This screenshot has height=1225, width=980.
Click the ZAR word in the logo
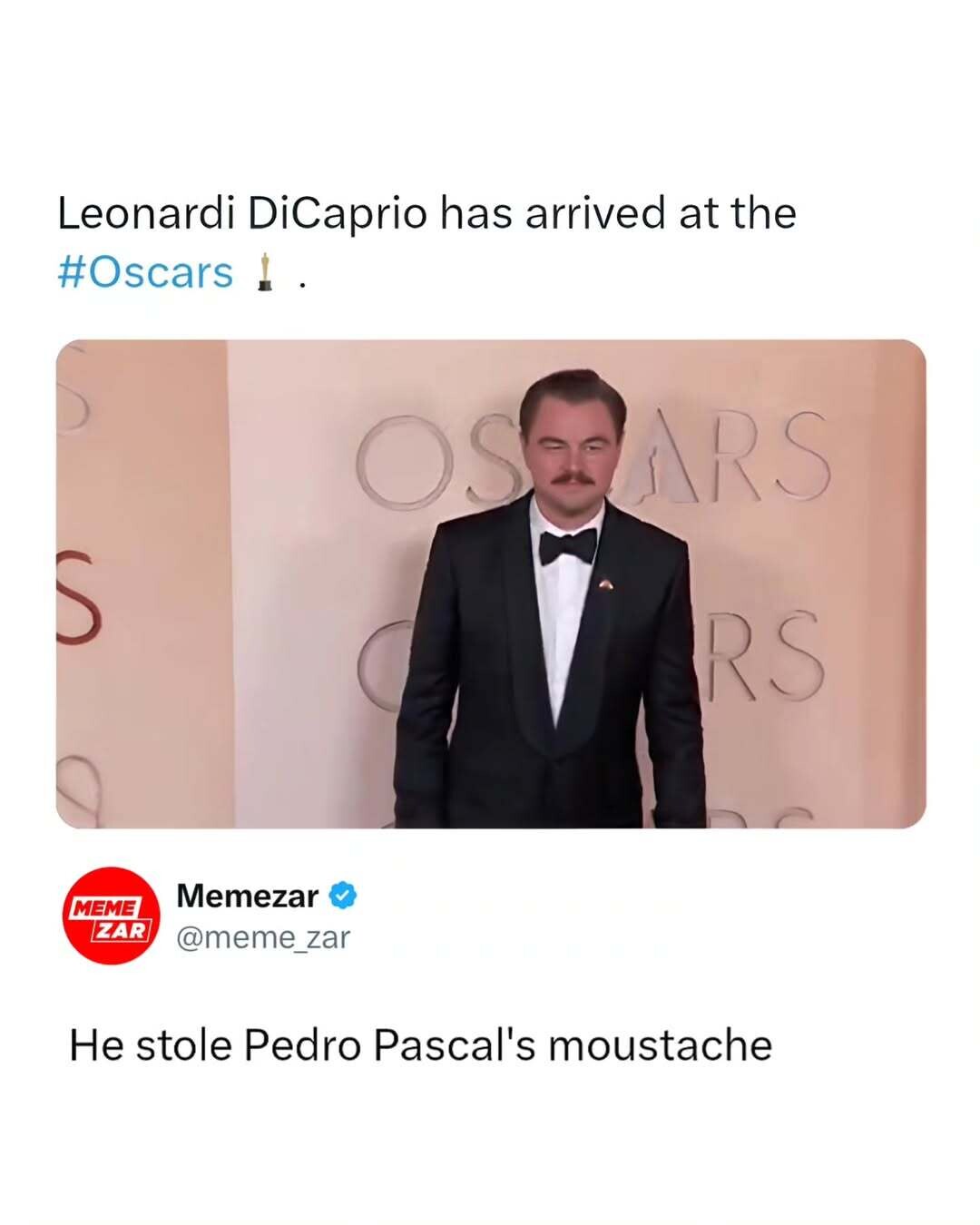click(x=122, y=930)
